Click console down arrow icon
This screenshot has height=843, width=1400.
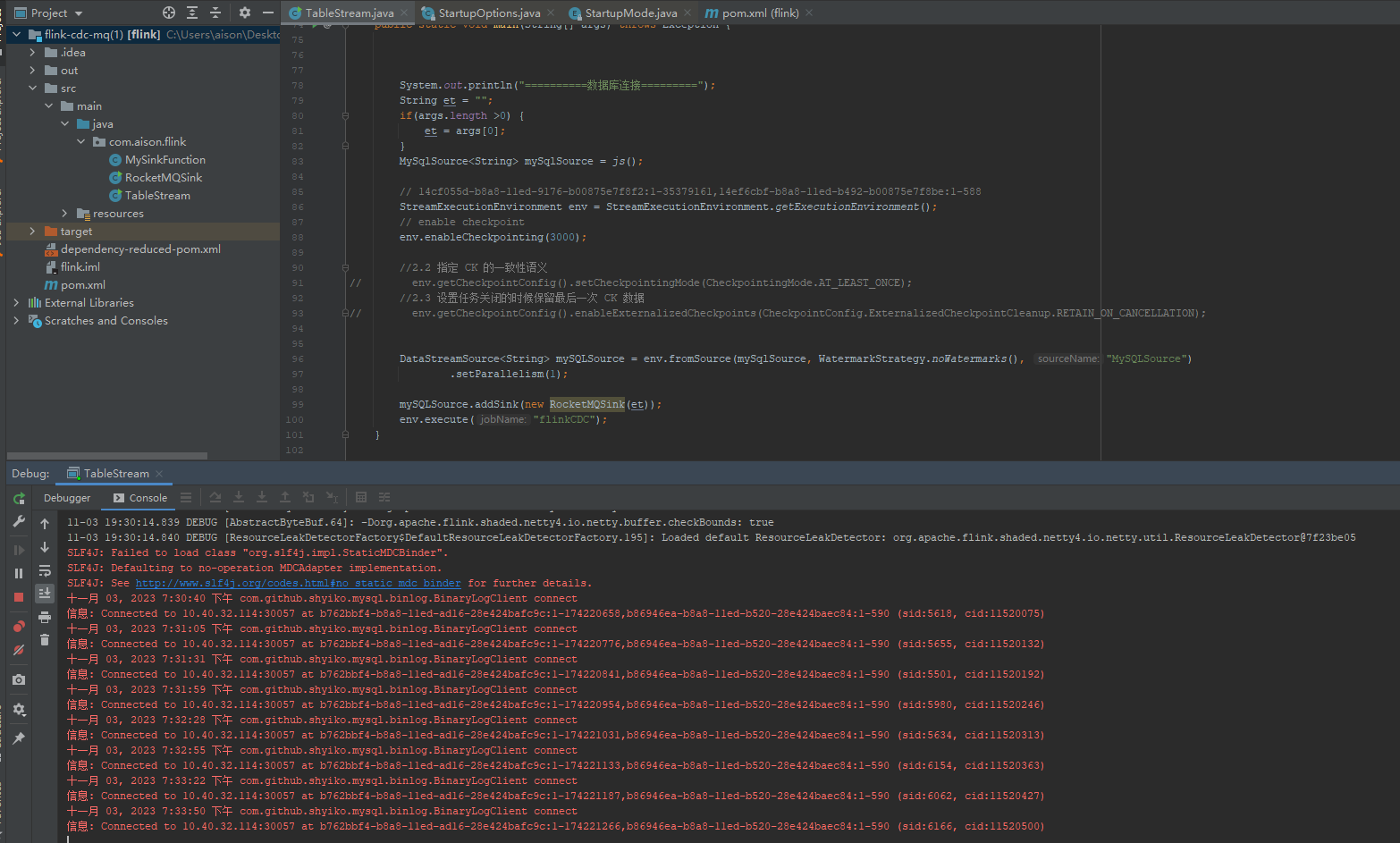tap(45, 547)
